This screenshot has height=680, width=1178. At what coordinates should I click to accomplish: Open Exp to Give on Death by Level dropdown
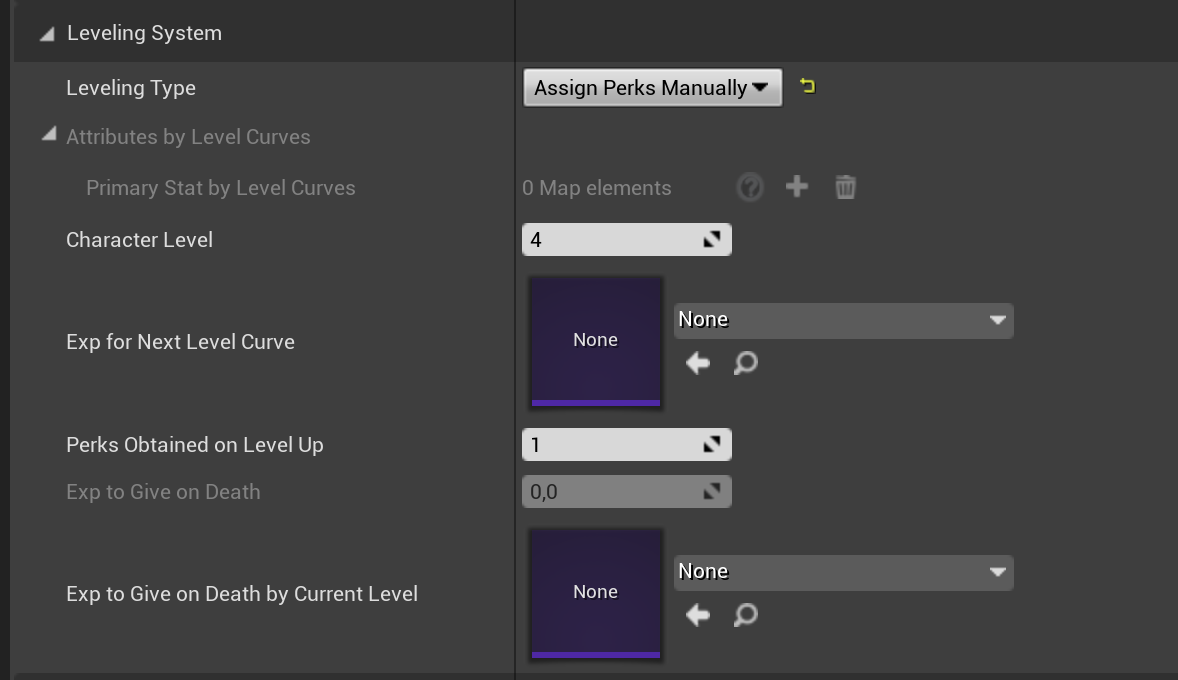point(843,572)
